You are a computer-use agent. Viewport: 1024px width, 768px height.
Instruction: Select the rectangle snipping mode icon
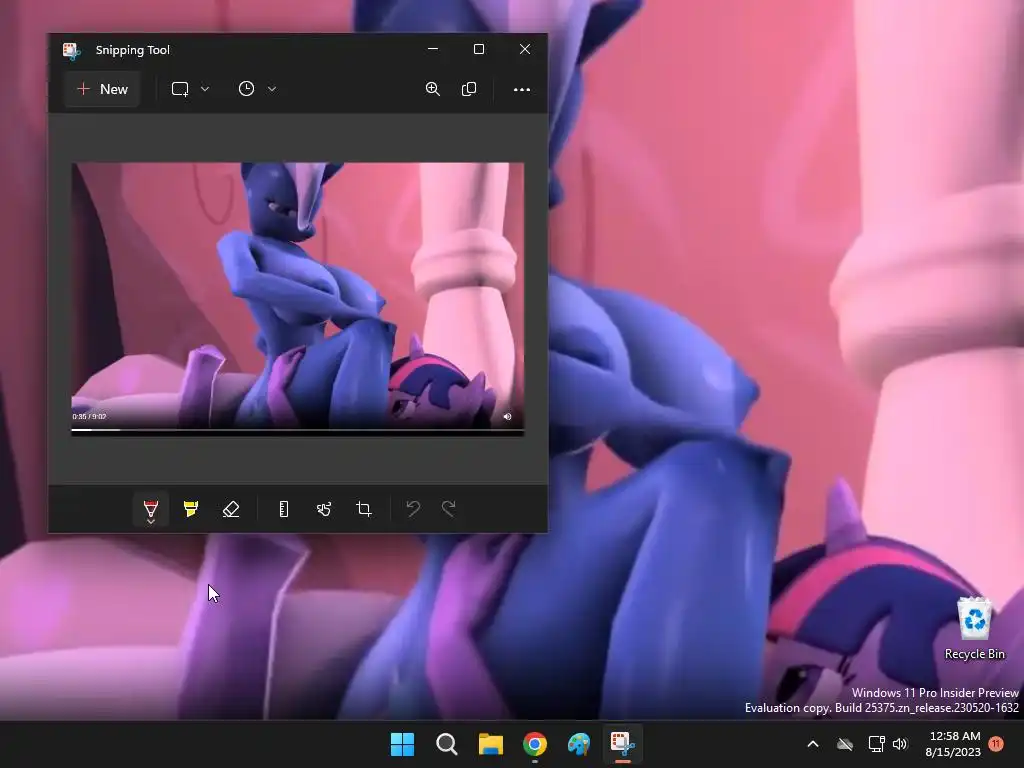180,89
